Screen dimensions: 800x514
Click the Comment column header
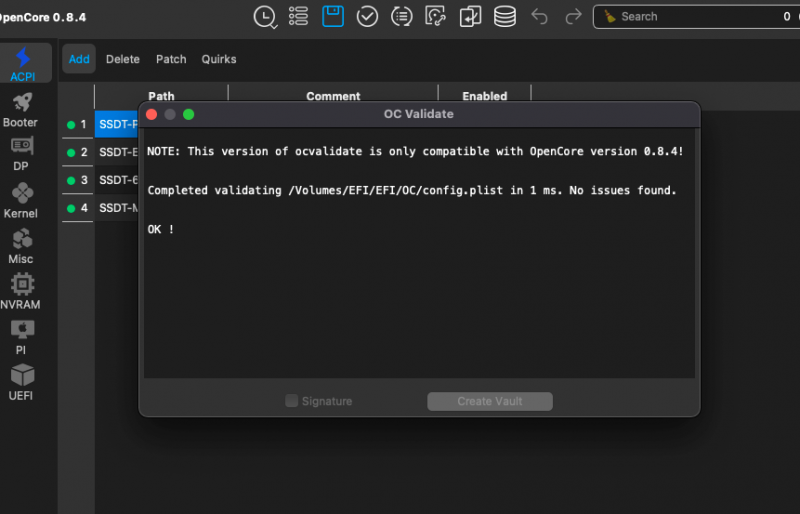coord(333,96)
